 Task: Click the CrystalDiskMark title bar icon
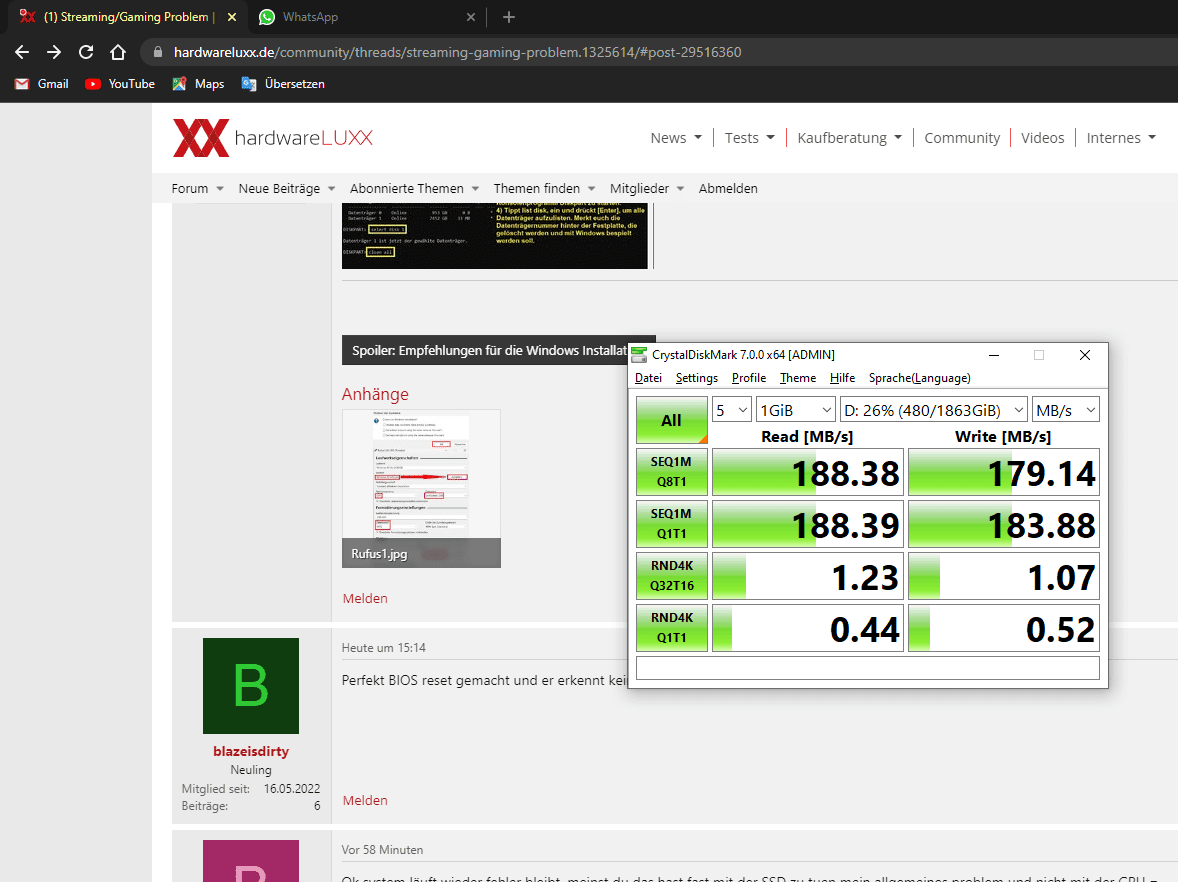pyautogui.click(x=639, y=355)
